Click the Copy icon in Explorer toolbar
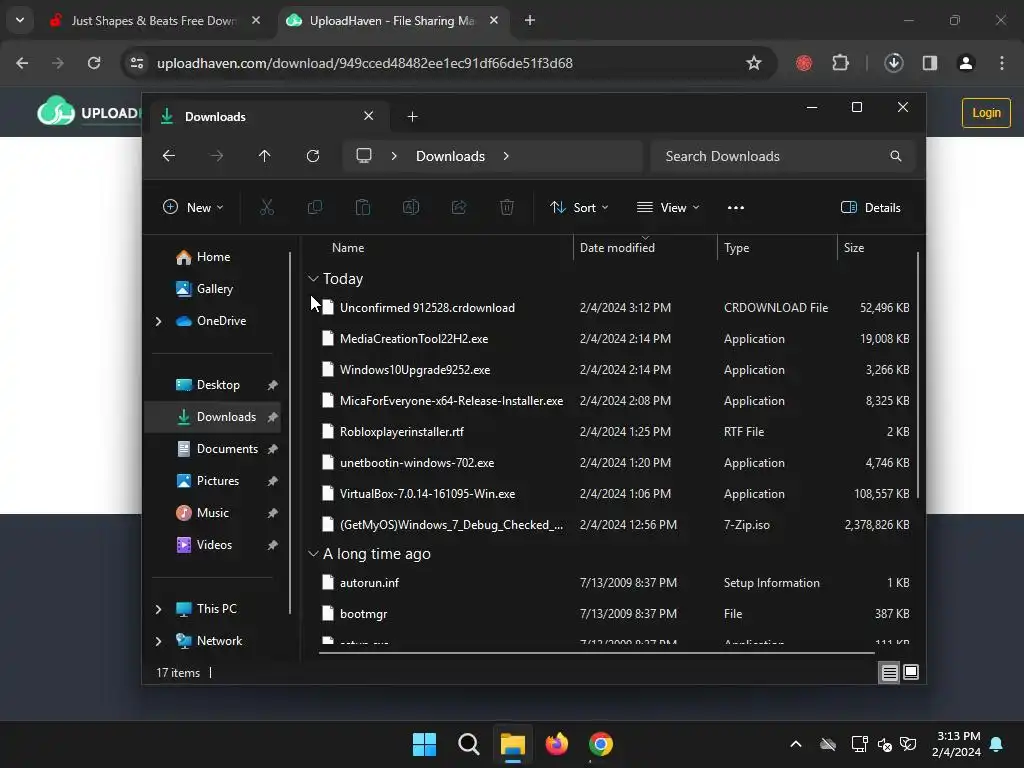1024x768 pixels. (315, 208)
